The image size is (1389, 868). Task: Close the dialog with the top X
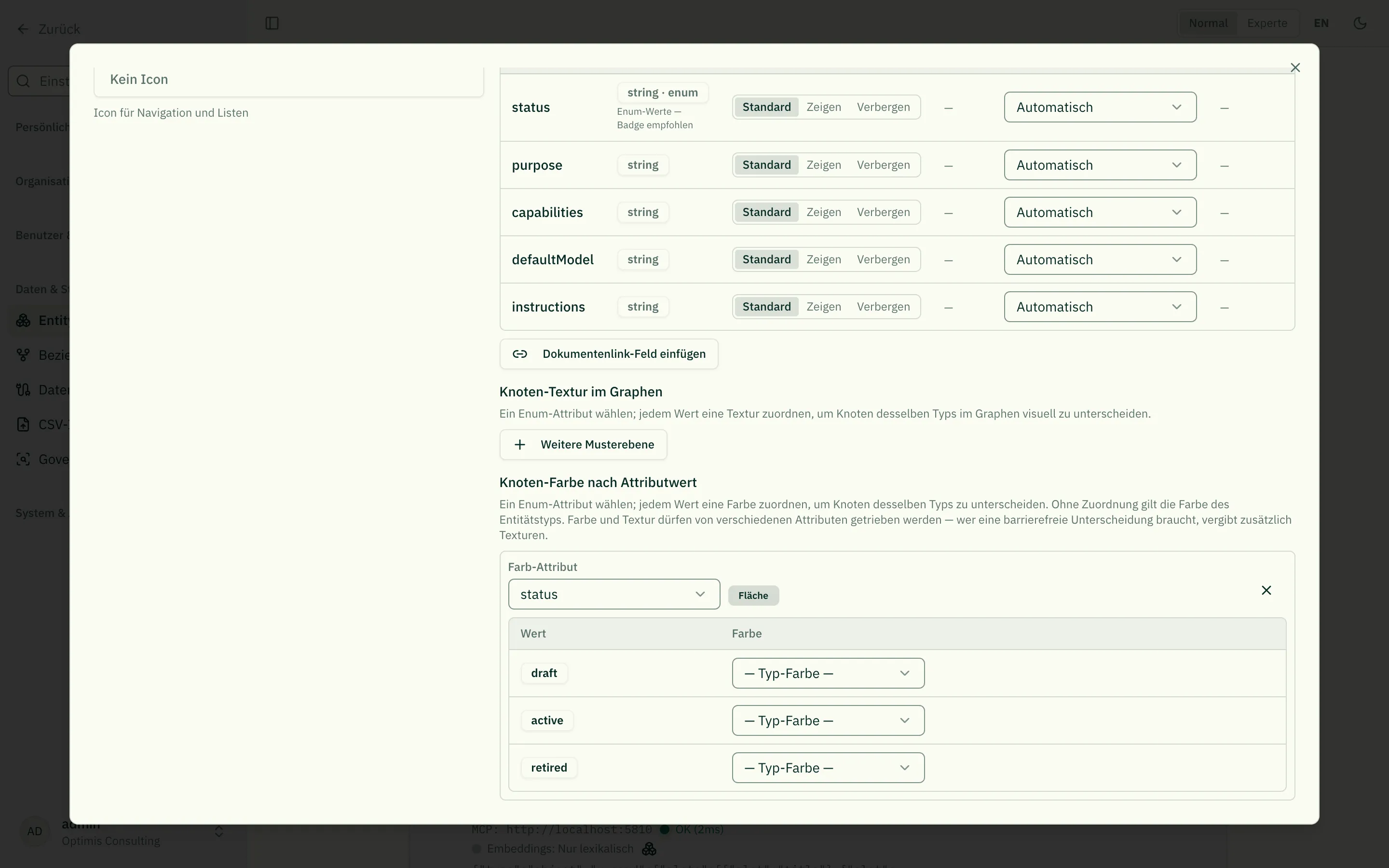(1295, 68)
